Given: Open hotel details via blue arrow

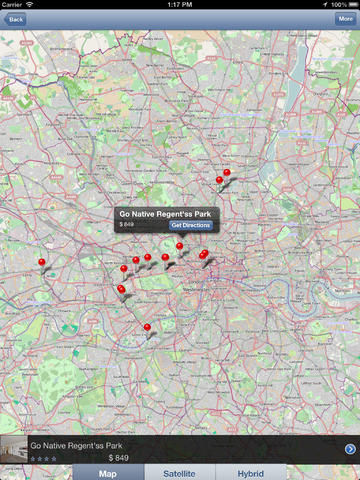Looking at the screenshot, I should (350, 449).
